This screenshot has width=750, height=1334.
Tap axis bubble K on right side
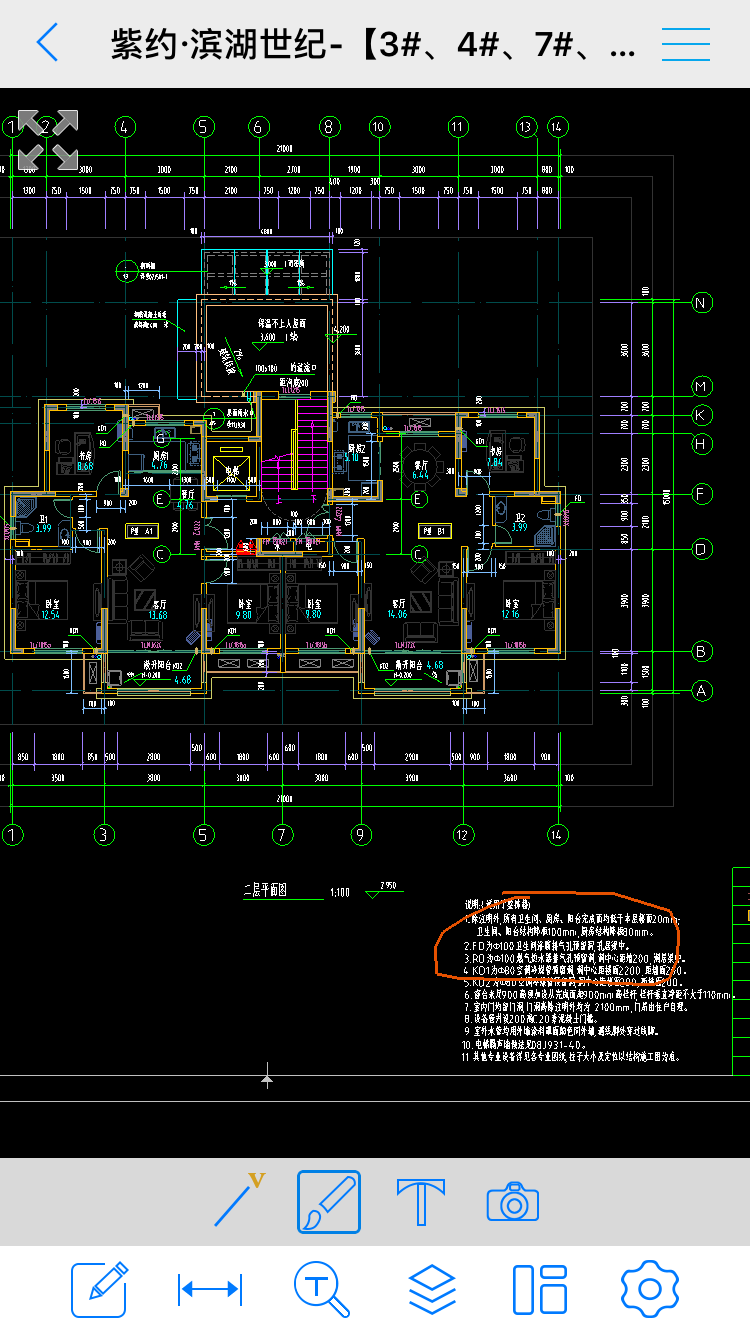701,414
